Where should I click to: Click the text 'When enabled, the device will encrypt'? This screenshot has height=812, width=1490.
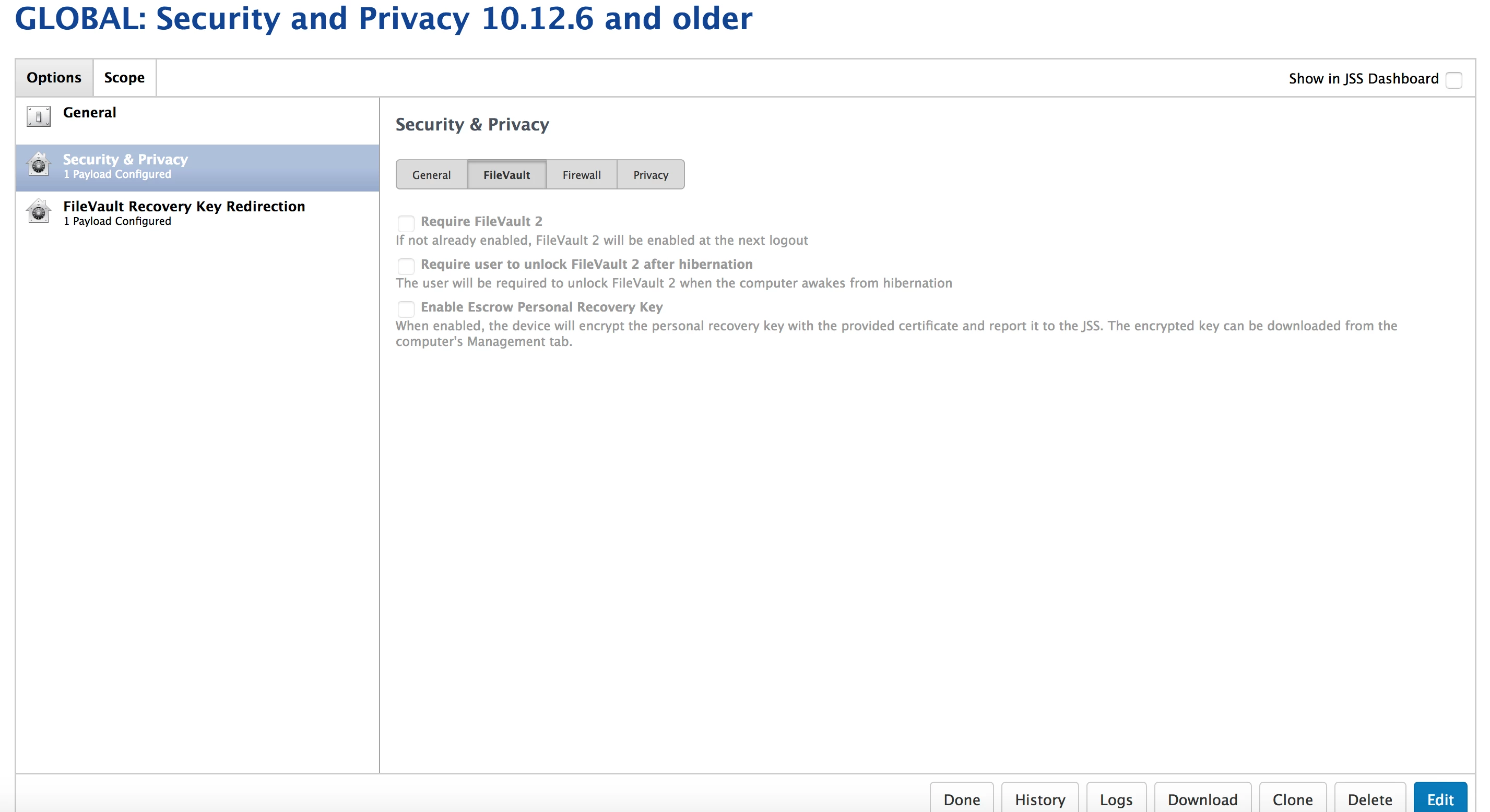[896, 333]
